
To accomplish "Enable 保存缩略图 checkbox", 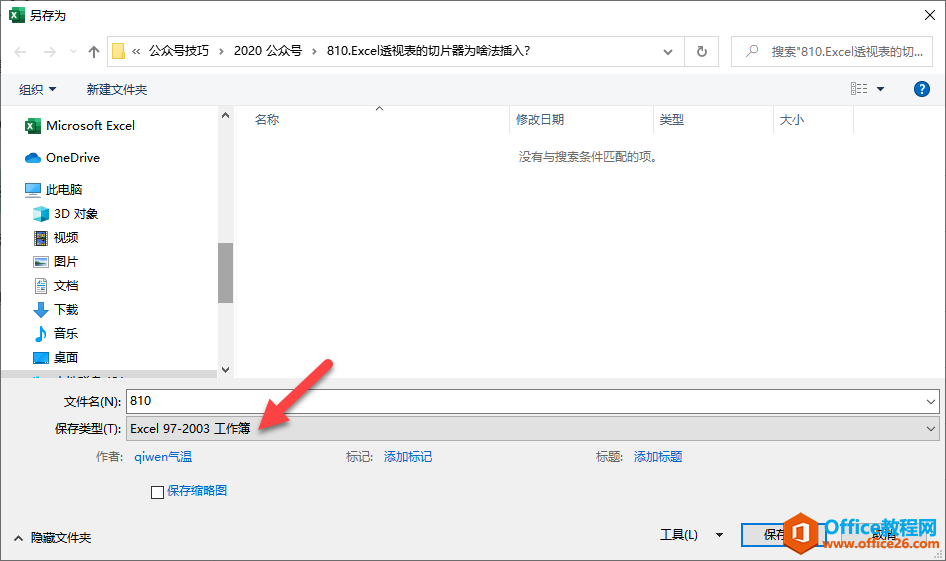I will tap(157, 492).
